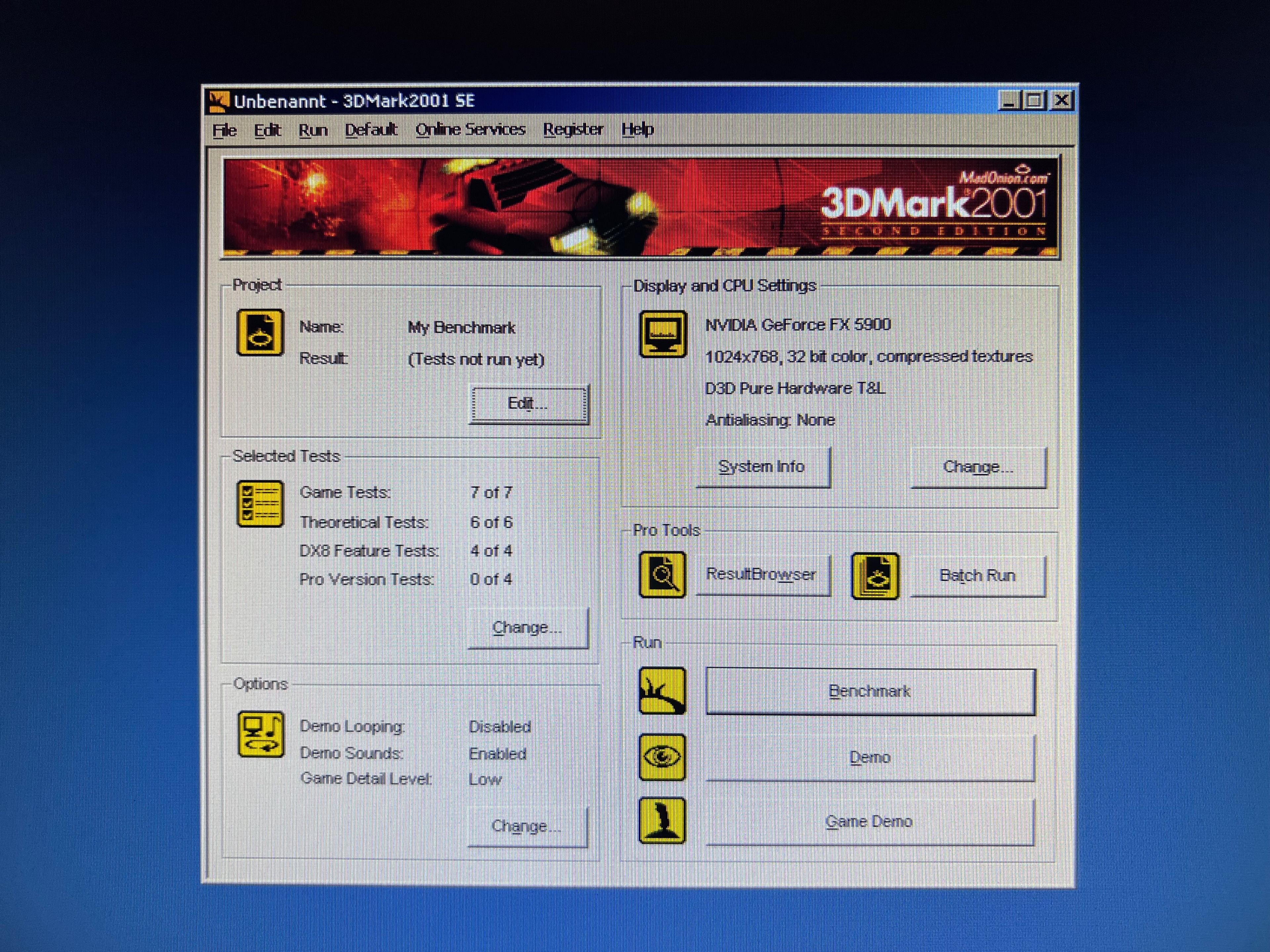This screenshot has height=952, width=1270.
Task: Click the Demo eye icon
Action: 662,757
